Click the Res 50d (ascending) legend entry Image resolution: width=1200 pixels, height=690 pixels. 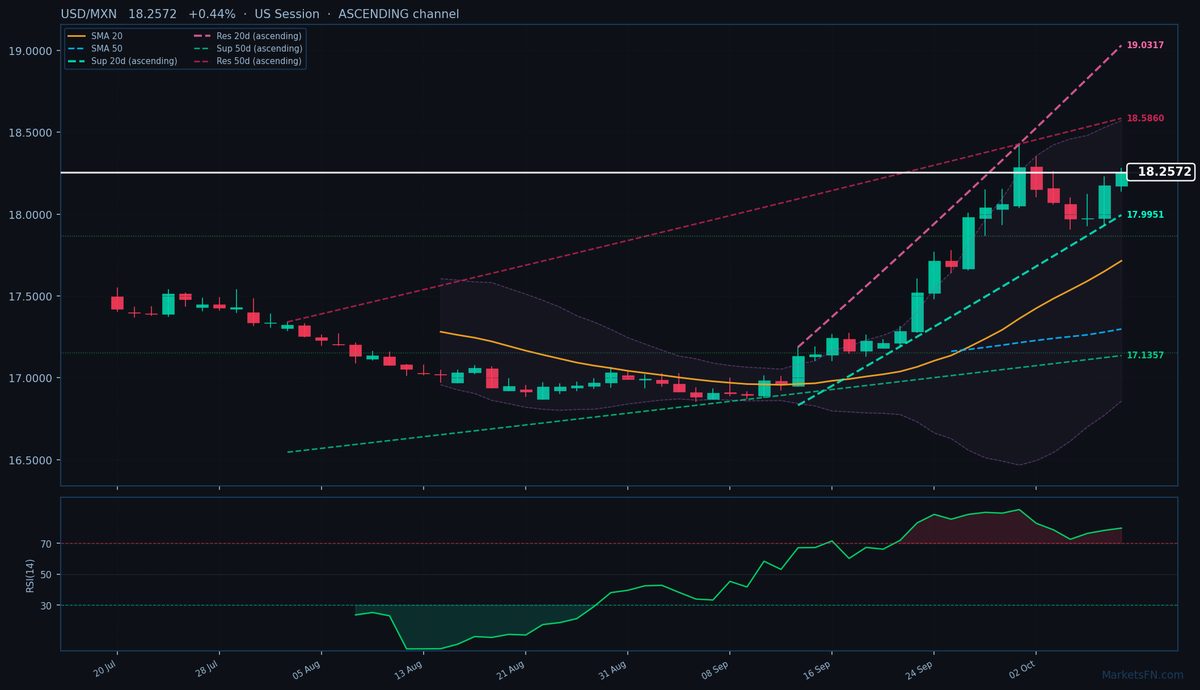(247, 61)
